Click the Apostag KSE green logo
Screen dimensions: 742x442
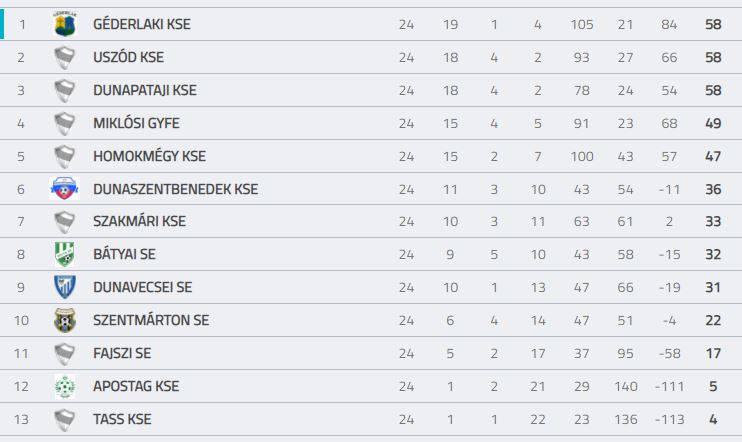click(65, 386)
